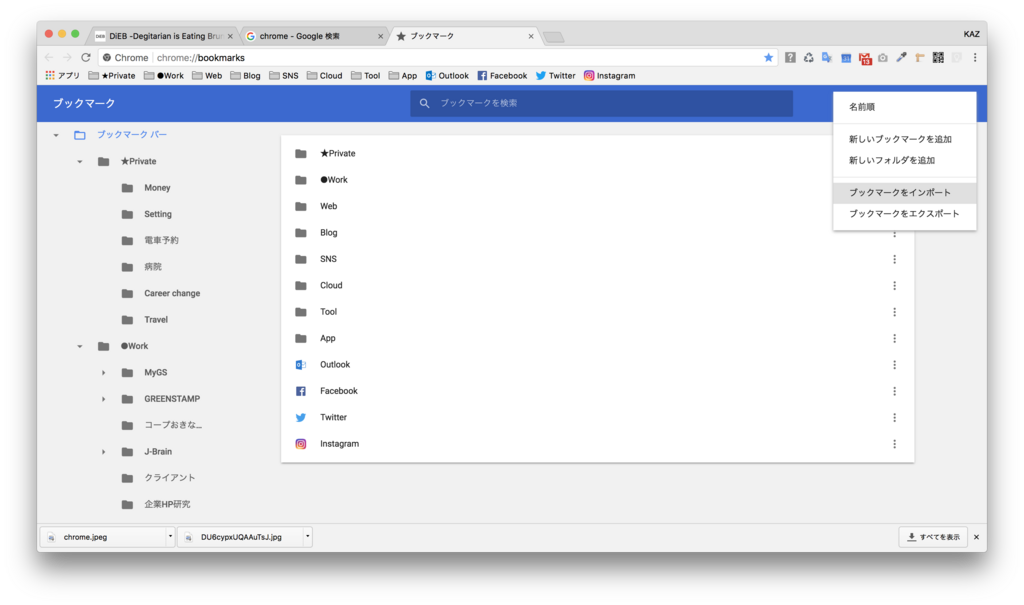Open the Google Translate extension

[x=827, y=57]
